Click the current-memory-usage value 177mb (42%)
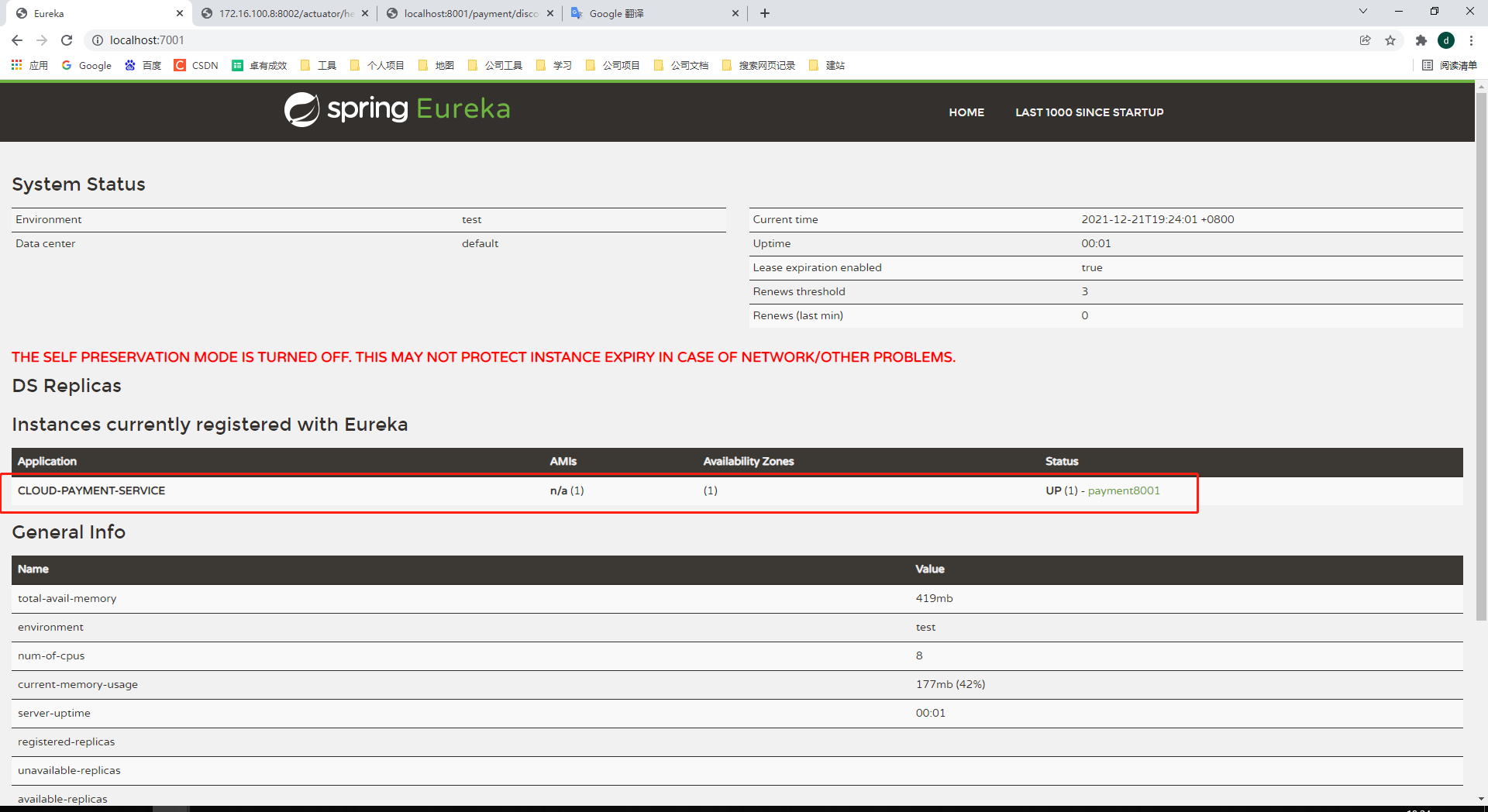Screen dimensions: 1488x812 click(x=950, y=684)
